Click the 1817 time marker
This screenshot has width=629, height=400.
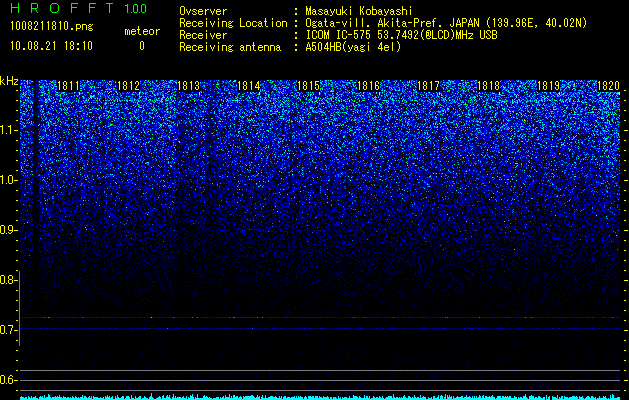(x=428, y=86)
